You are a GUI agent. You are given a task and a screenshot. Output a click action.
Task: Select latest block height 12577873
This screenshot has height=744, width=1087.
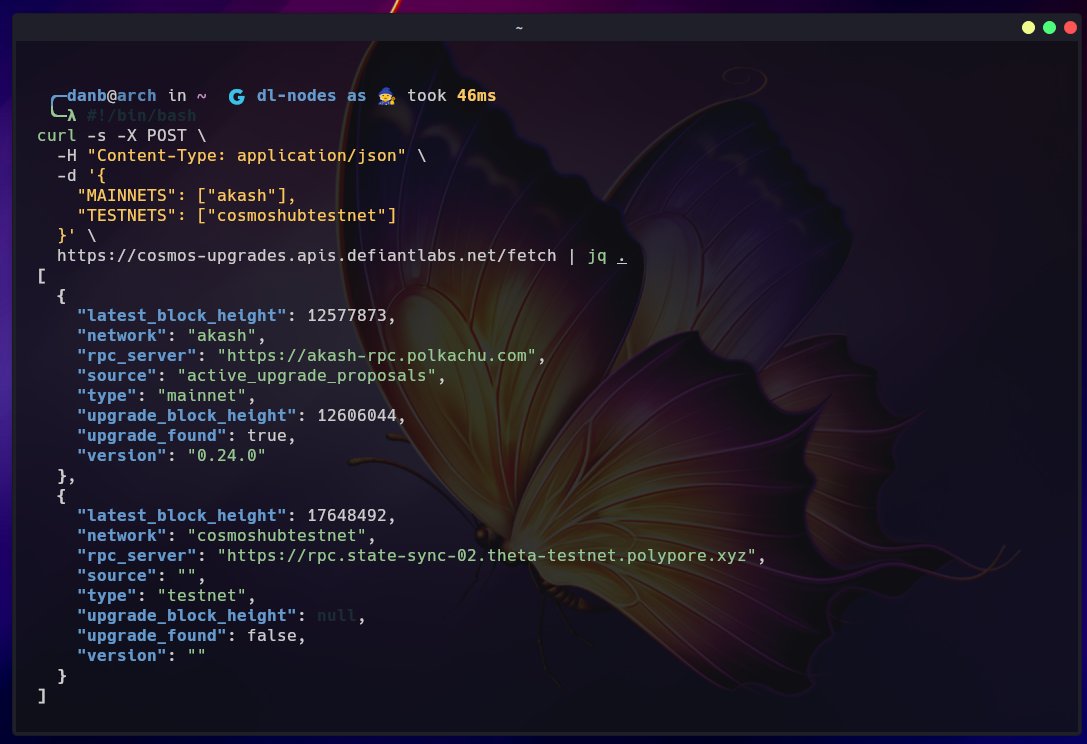click(347, 315)
